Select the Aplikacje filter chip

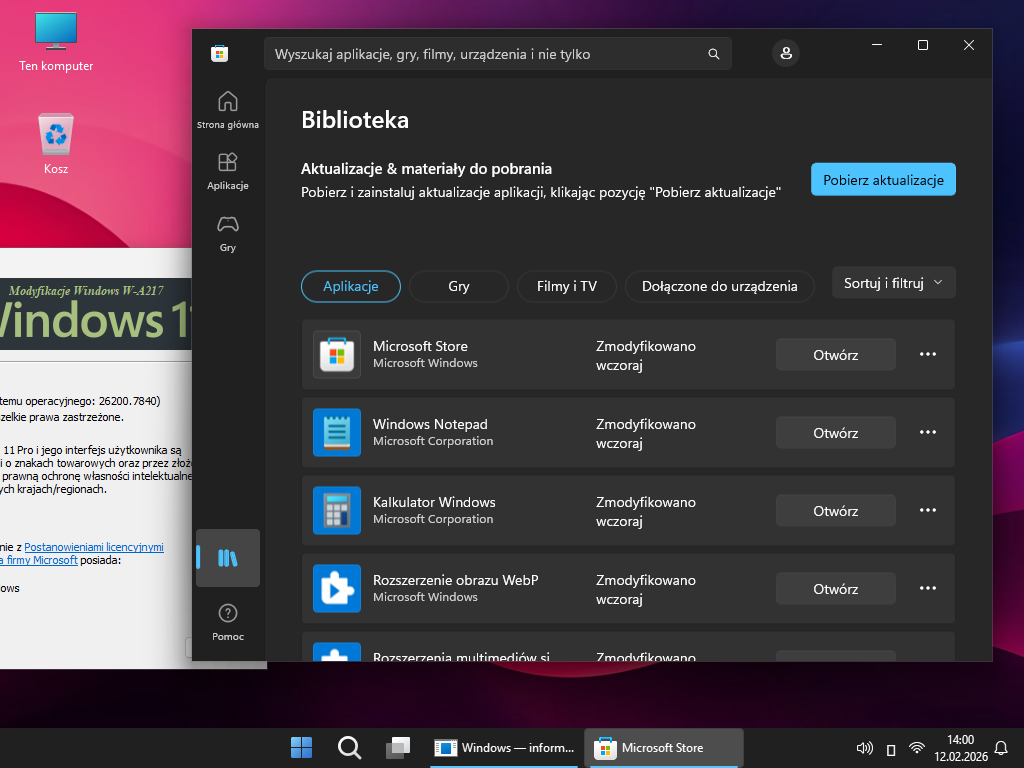(351, 286)
